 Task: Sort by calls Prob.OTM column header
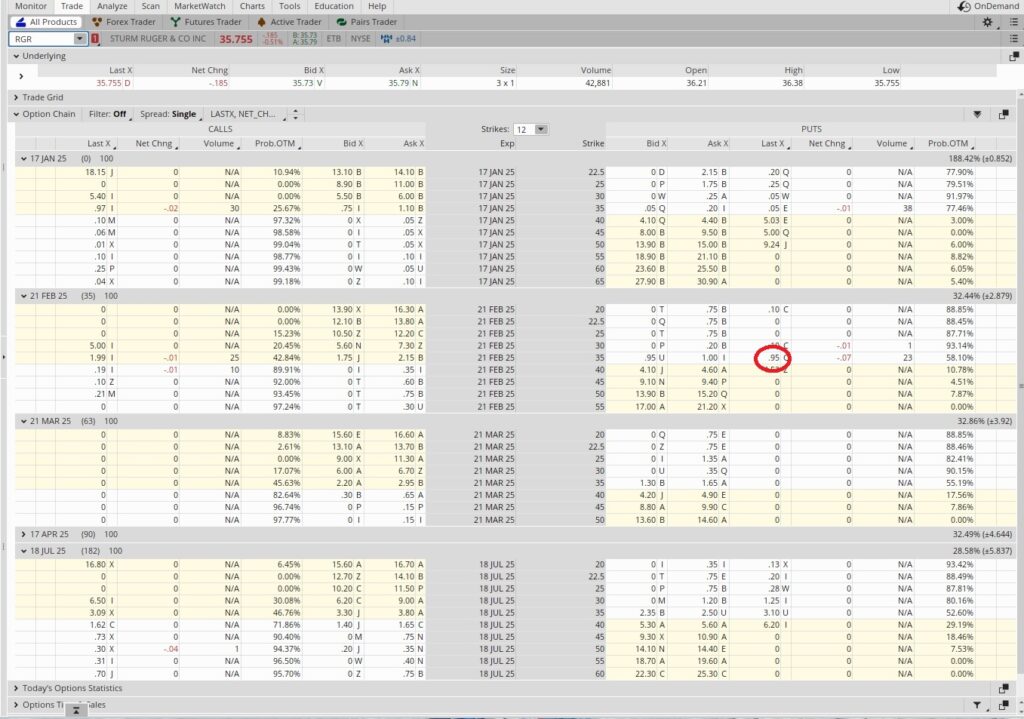(276, 144)
